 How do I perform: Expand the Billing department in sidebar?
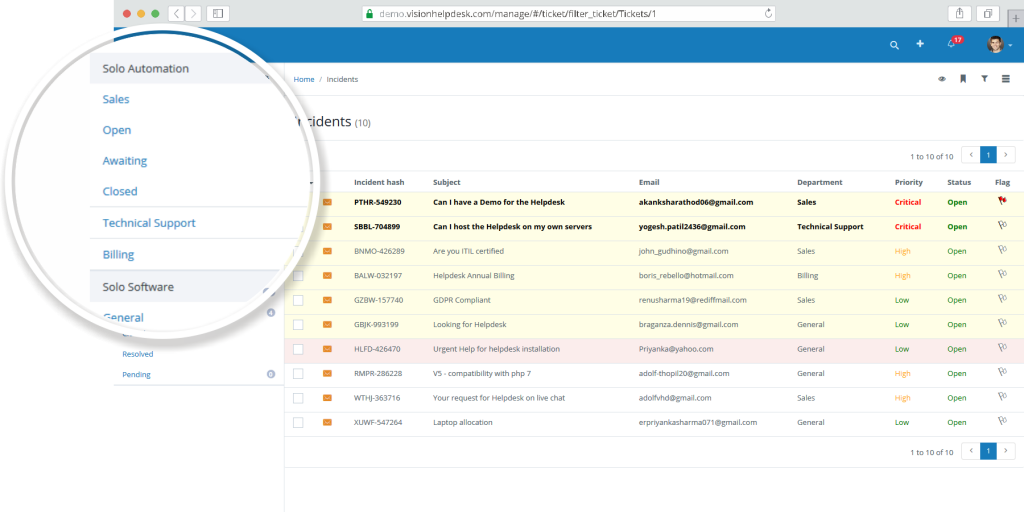tap(118, 255)
